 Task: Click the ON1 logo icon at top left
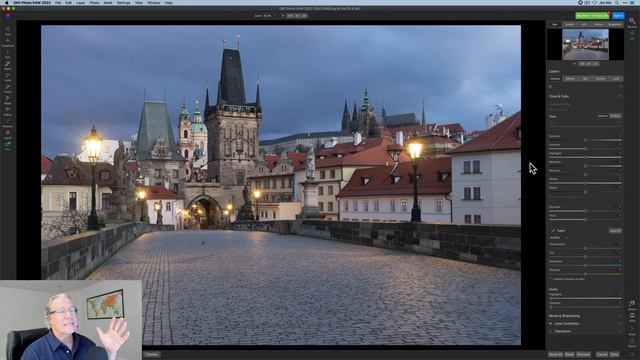click(x=7, y=16)
